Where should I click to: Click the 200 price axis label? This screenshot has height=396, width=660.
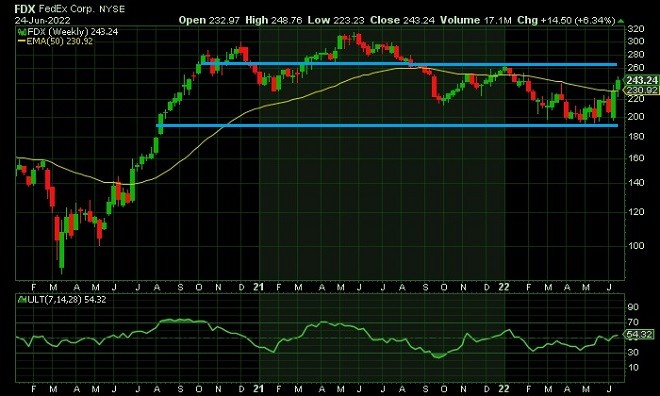(x=636, y=117)
